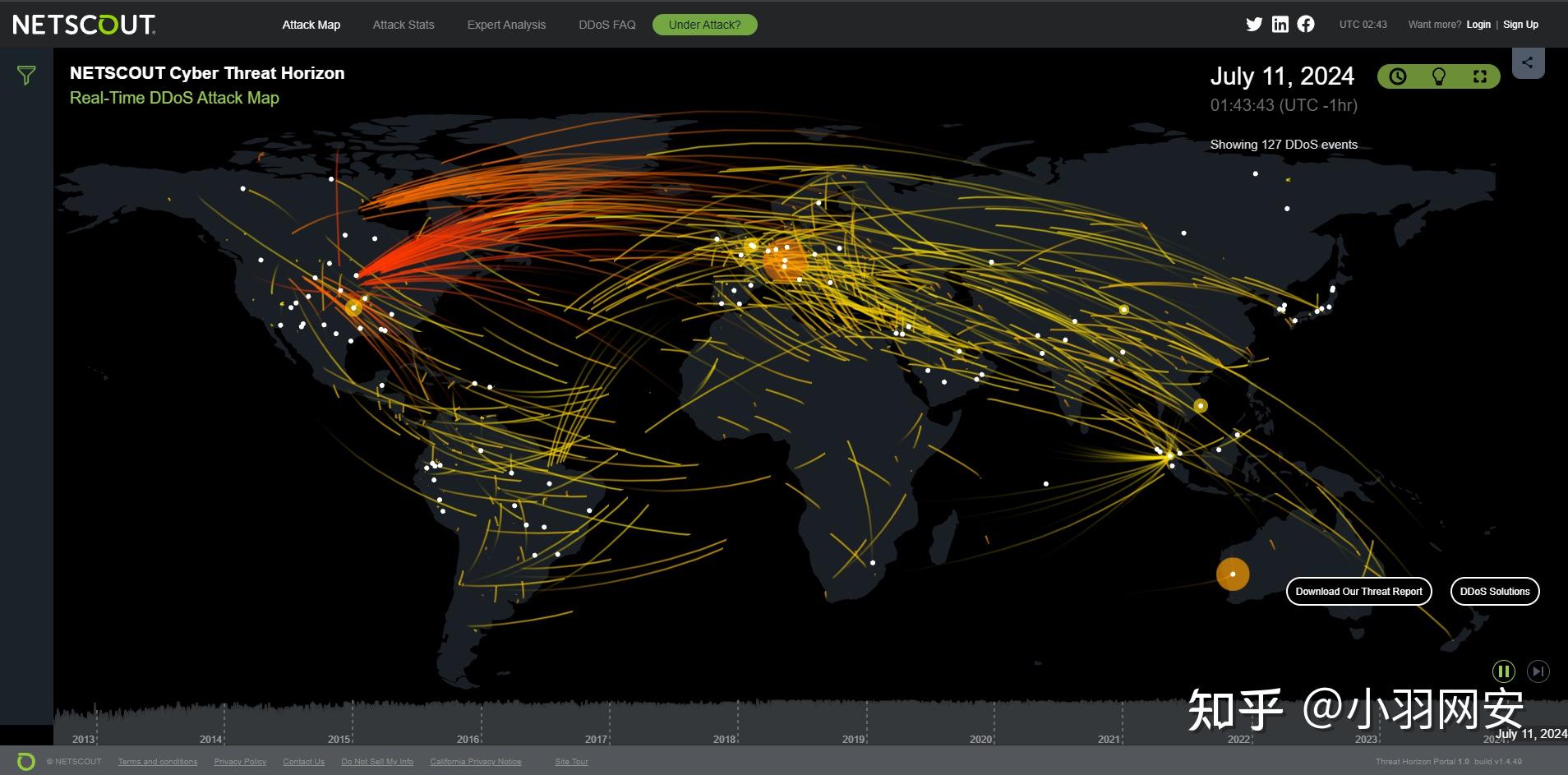This screenshot has width=1568, height=775.
Task: Jump to 2015 on the timeline
Action: pyautogui.click(x=339, y=739)
